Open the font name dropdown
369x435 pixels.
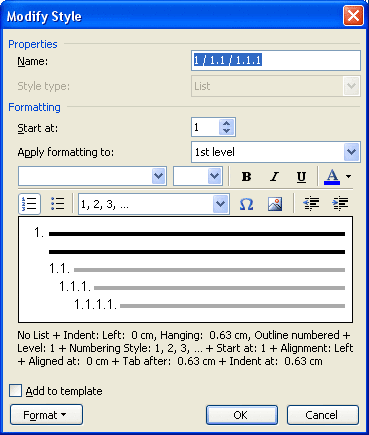159,176
